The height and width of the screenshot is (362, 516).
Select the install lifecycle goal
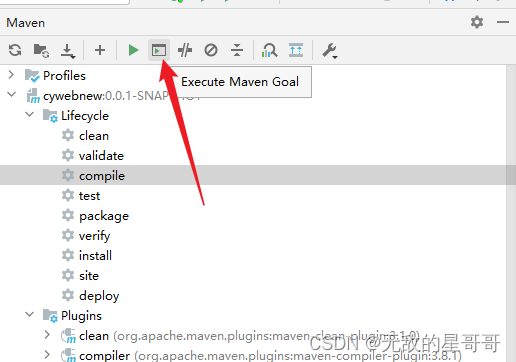tap(95, 256)
